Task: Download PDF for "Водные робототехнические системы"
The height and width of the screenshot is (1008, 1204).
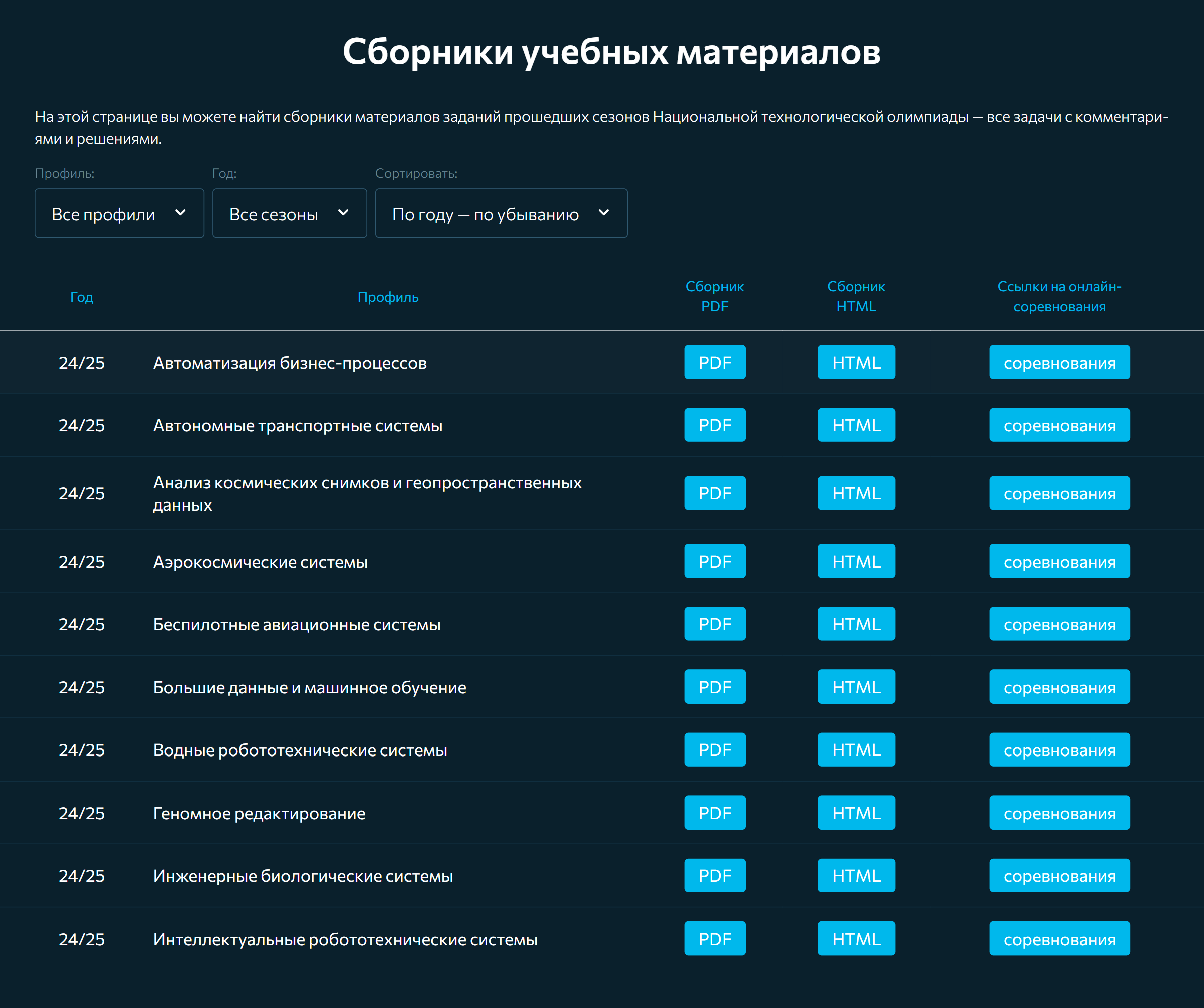Action: [x=714, y=749]
